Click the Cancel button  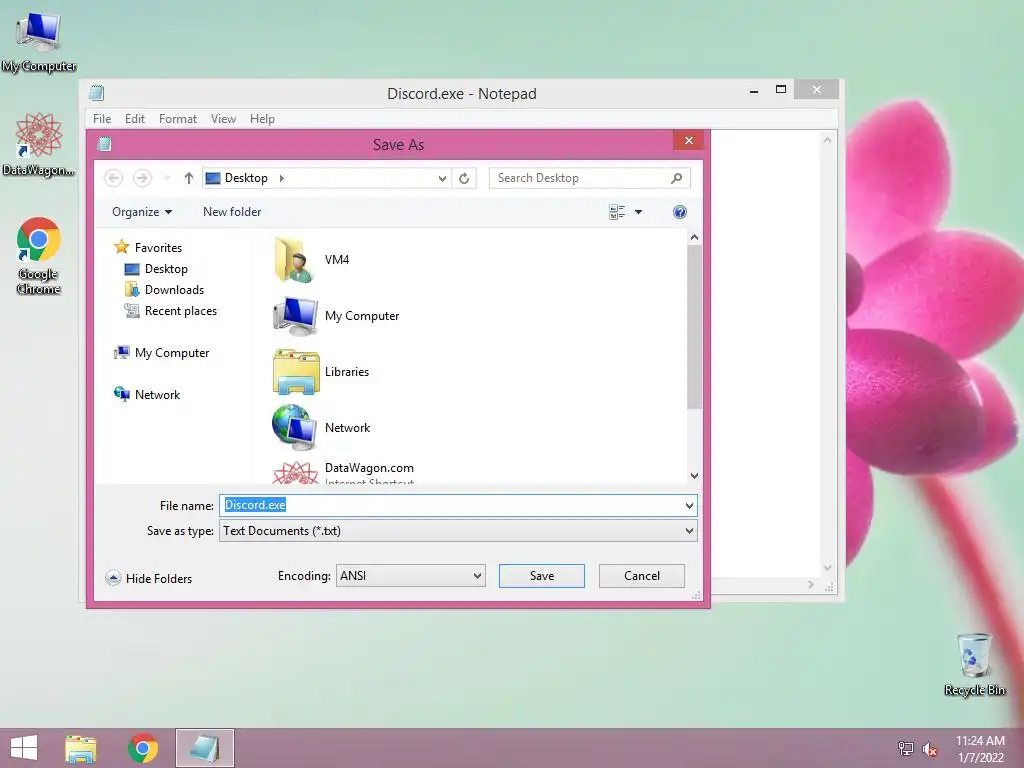pos(641,576)
